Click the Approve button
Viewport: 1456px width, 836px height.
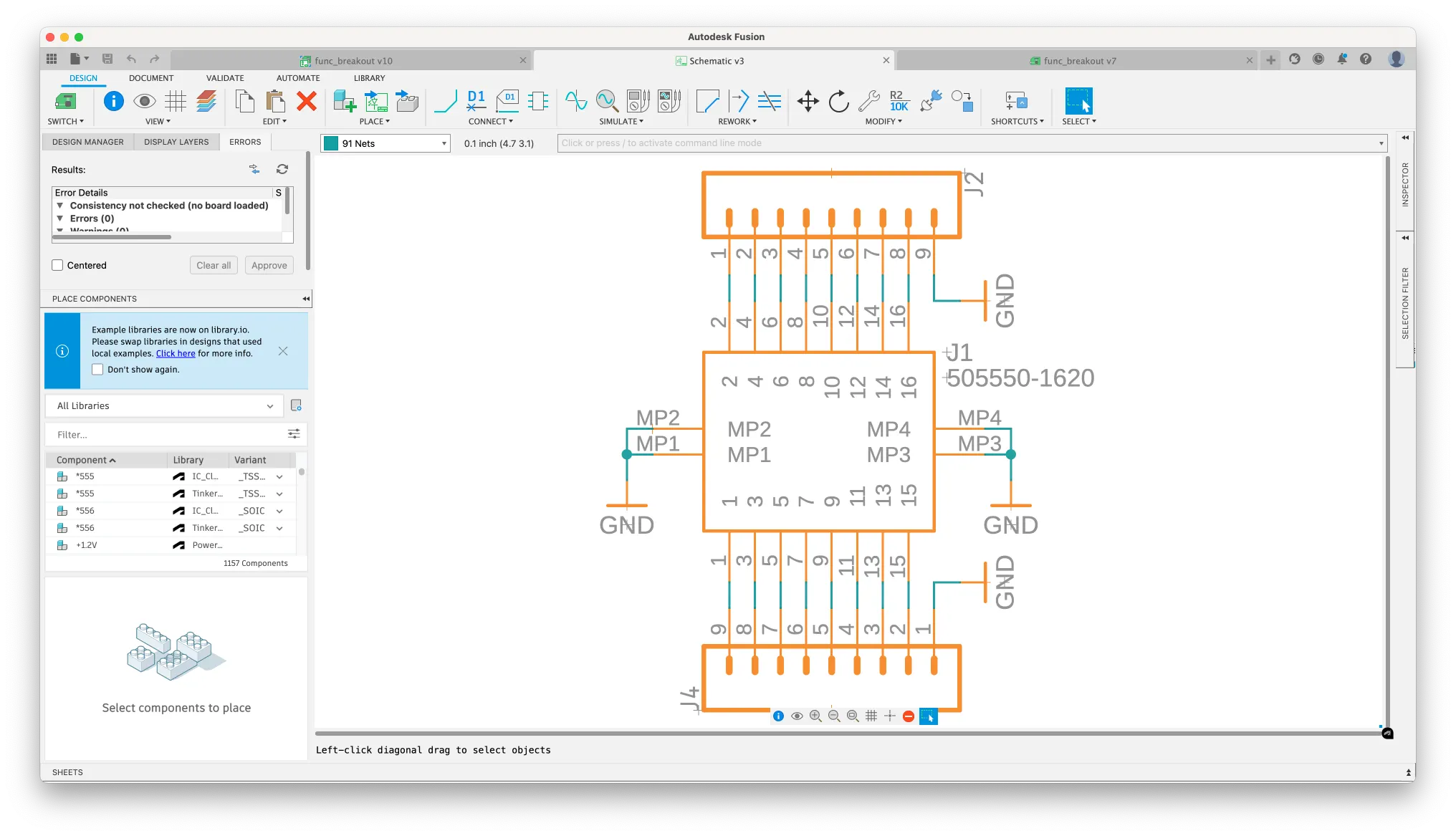click(269, 265)
